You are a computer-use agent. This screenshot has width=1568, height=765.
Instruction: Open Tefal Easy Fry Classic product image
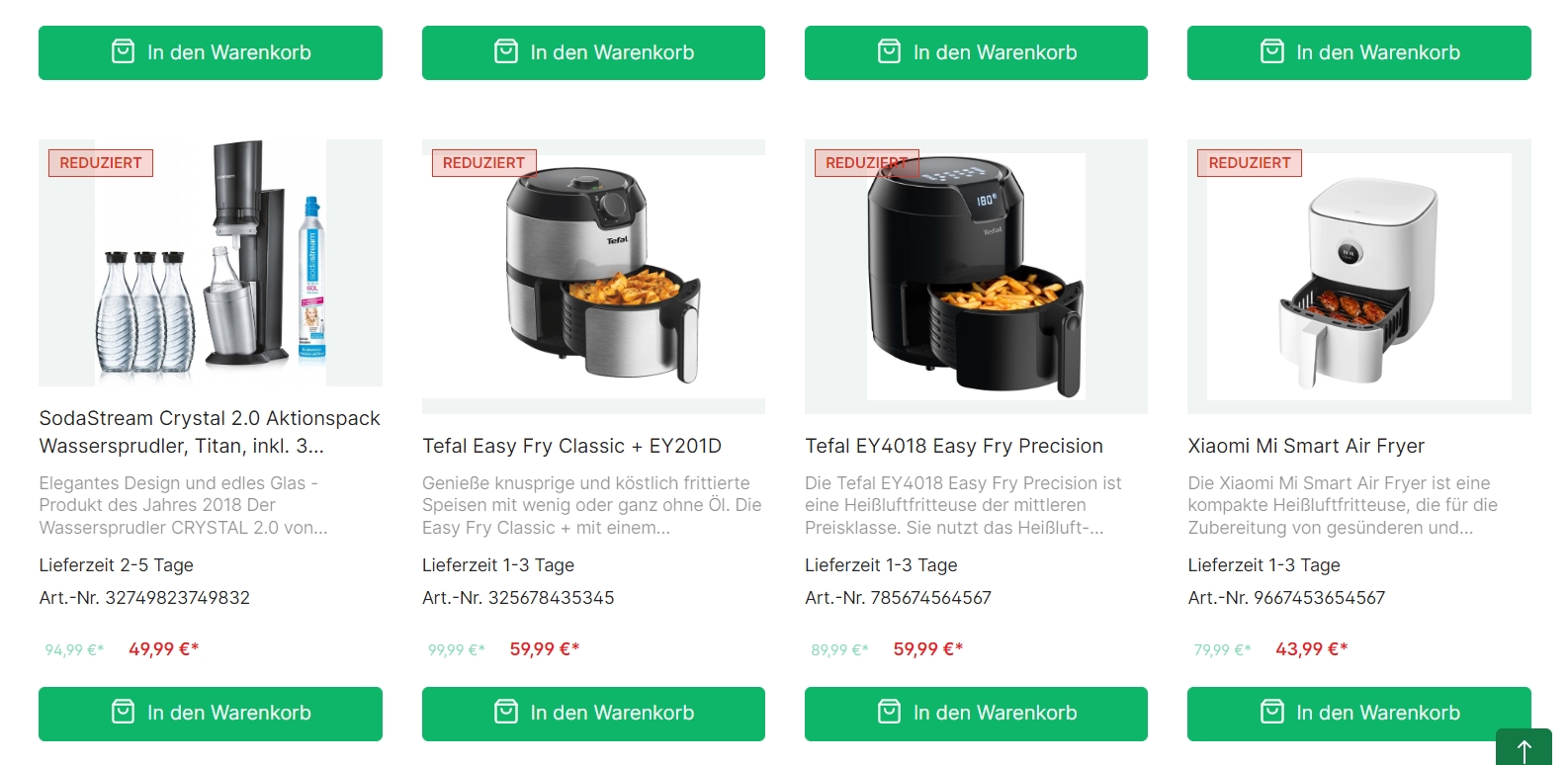coord(593,277)
